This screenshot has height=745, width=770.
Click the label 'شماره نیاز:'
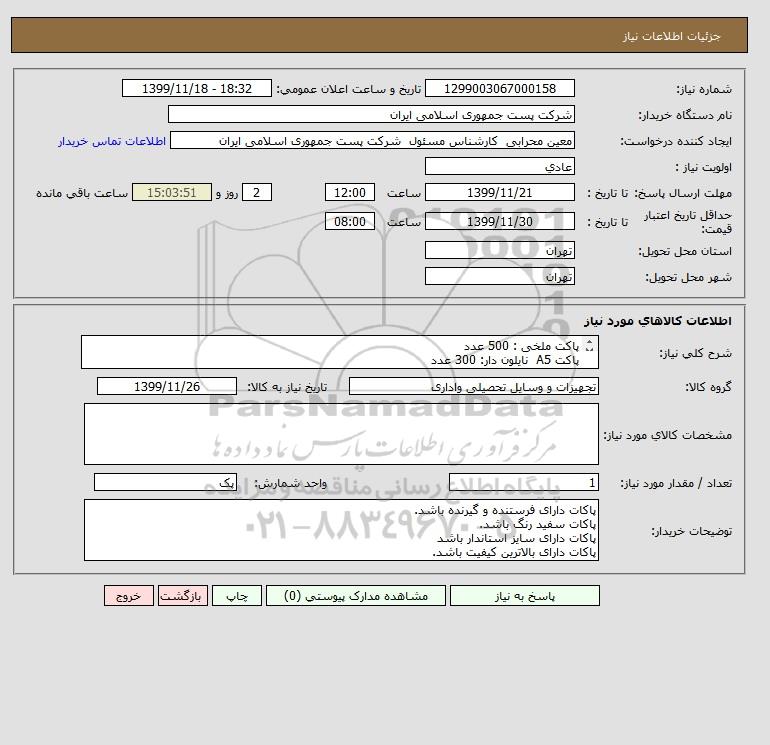click(x=704, y=89)
